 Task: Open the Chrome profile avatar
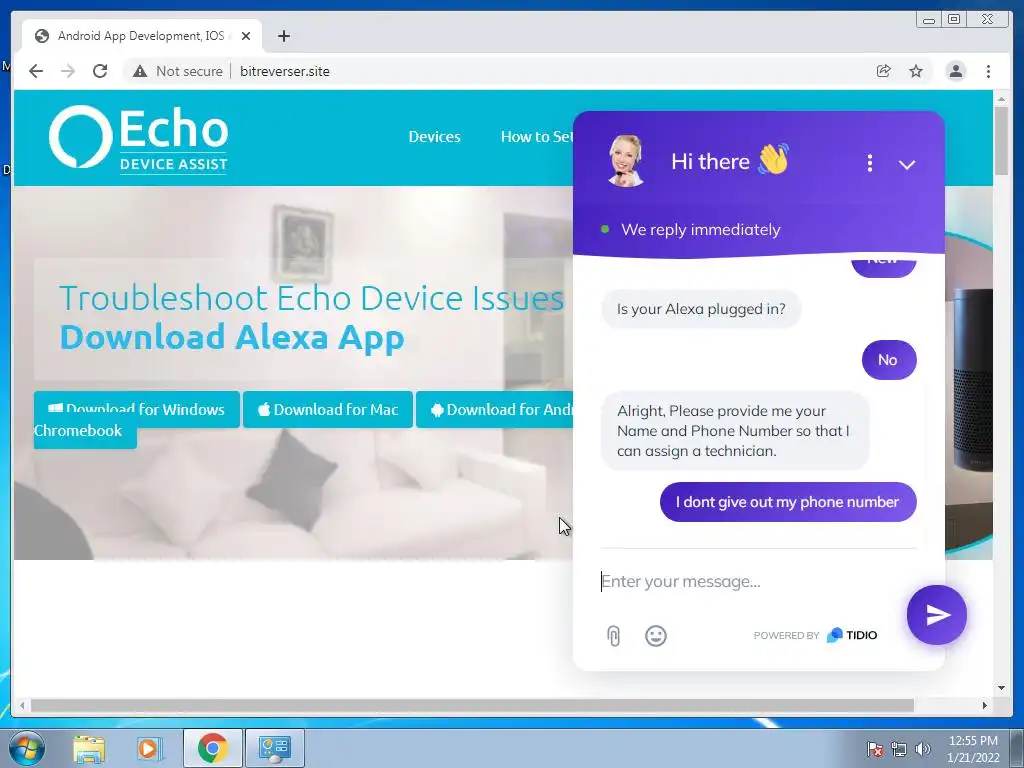[955, 71]
